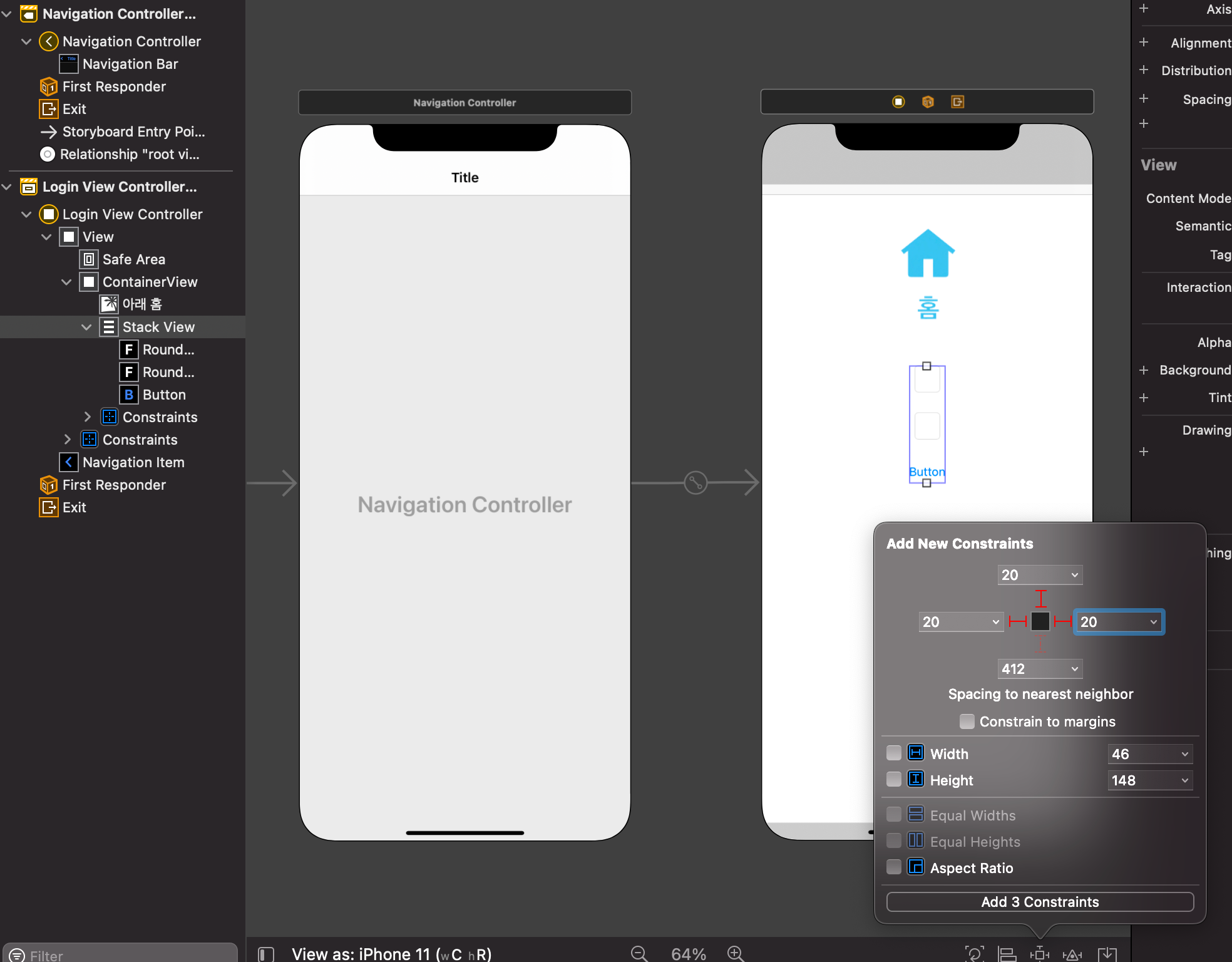Expand Constraints under ContainerView
This screenshot has height=962, width=1232.
click(x=87, y=417)
